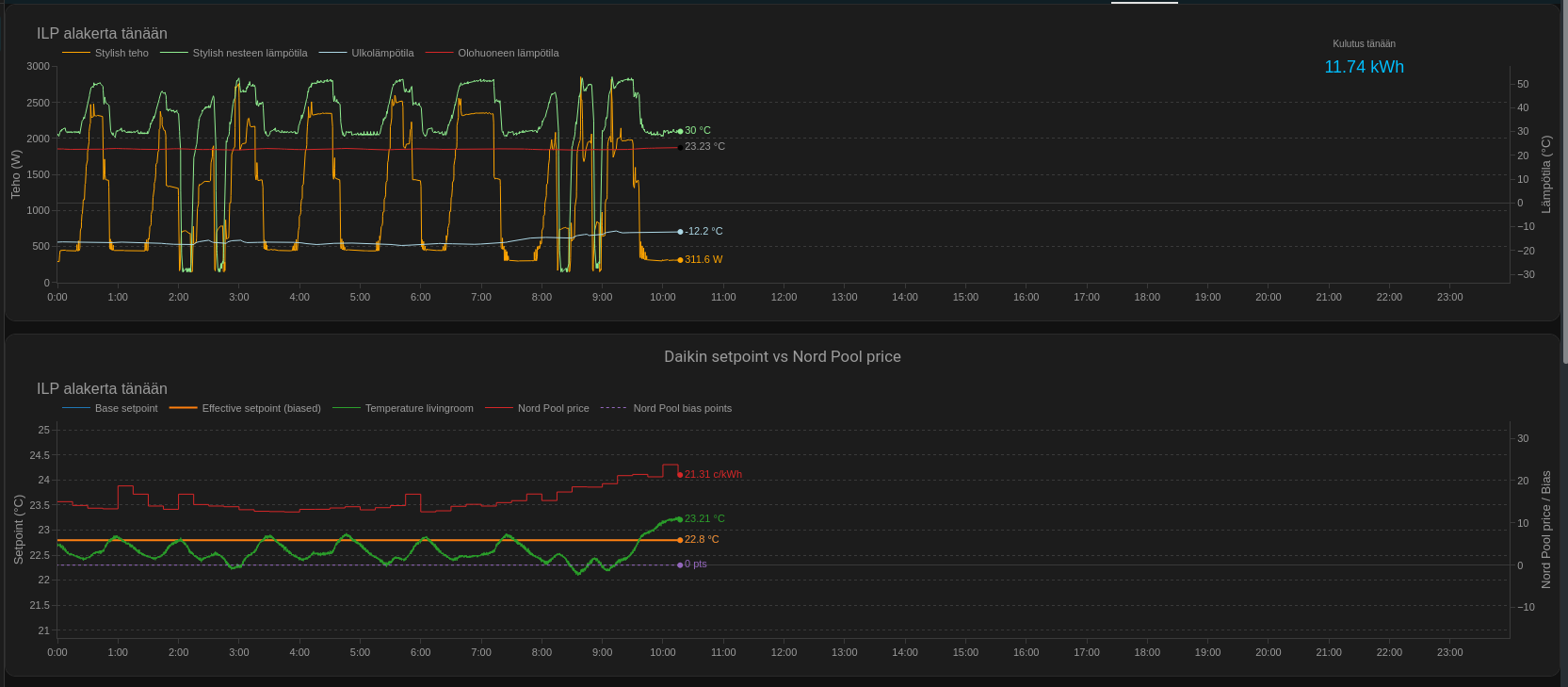
Task: Toggle the Base setpoint legend item
Action: pyautogui.click(x=125, y=409)
